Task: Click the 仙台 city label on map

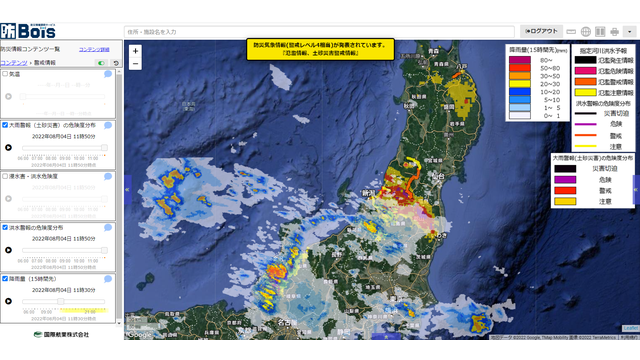Action: [438, 176]
